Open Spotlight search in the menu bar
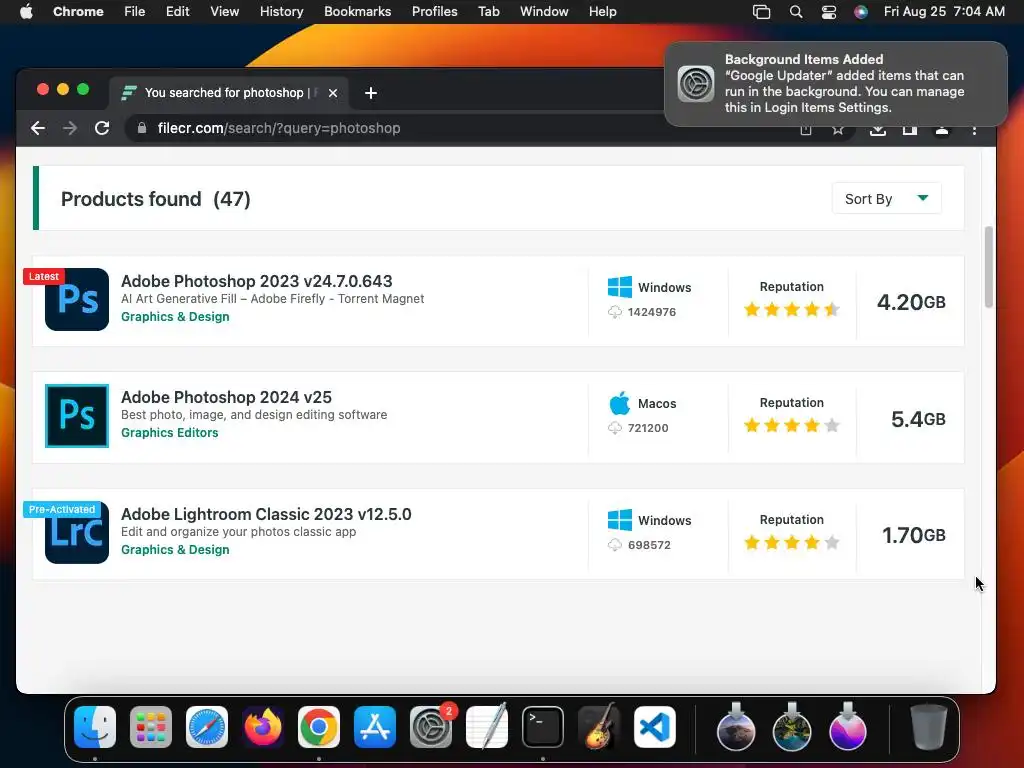Screen dimensions: 1024x768 click(x=795, y=12)
